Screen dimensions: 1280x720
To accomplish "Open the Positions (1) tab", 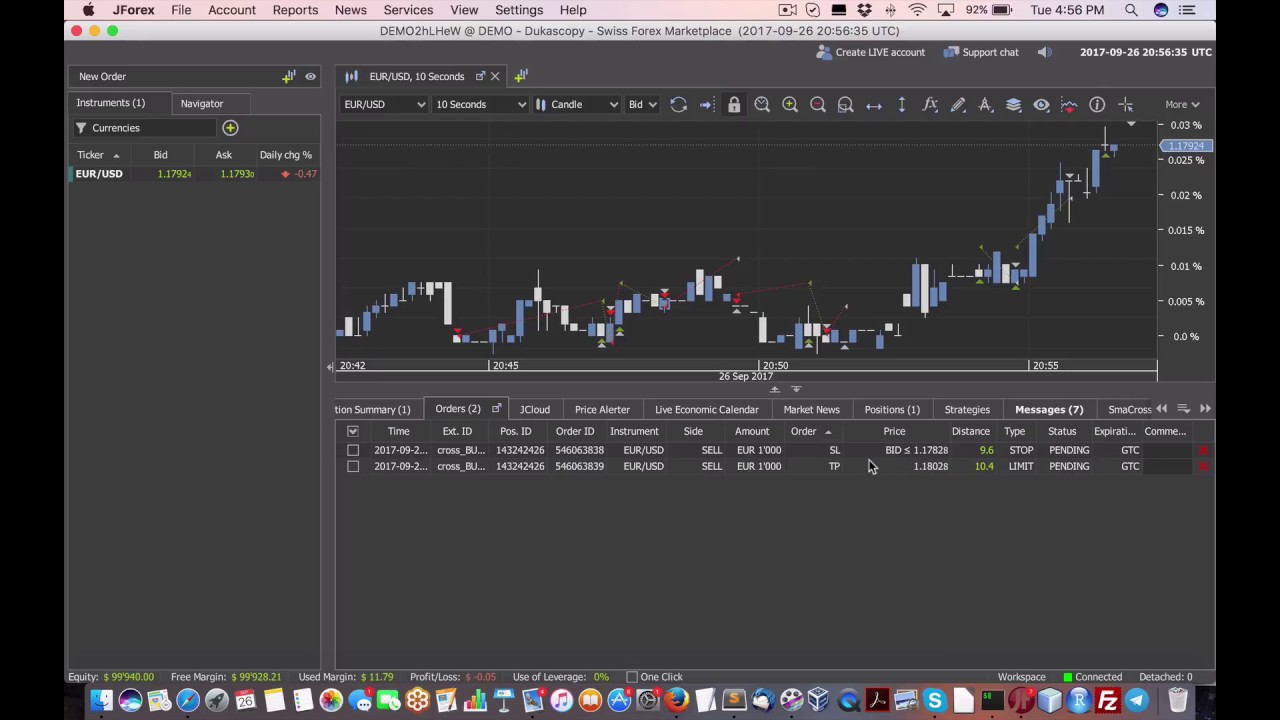I will pos(892,409).
